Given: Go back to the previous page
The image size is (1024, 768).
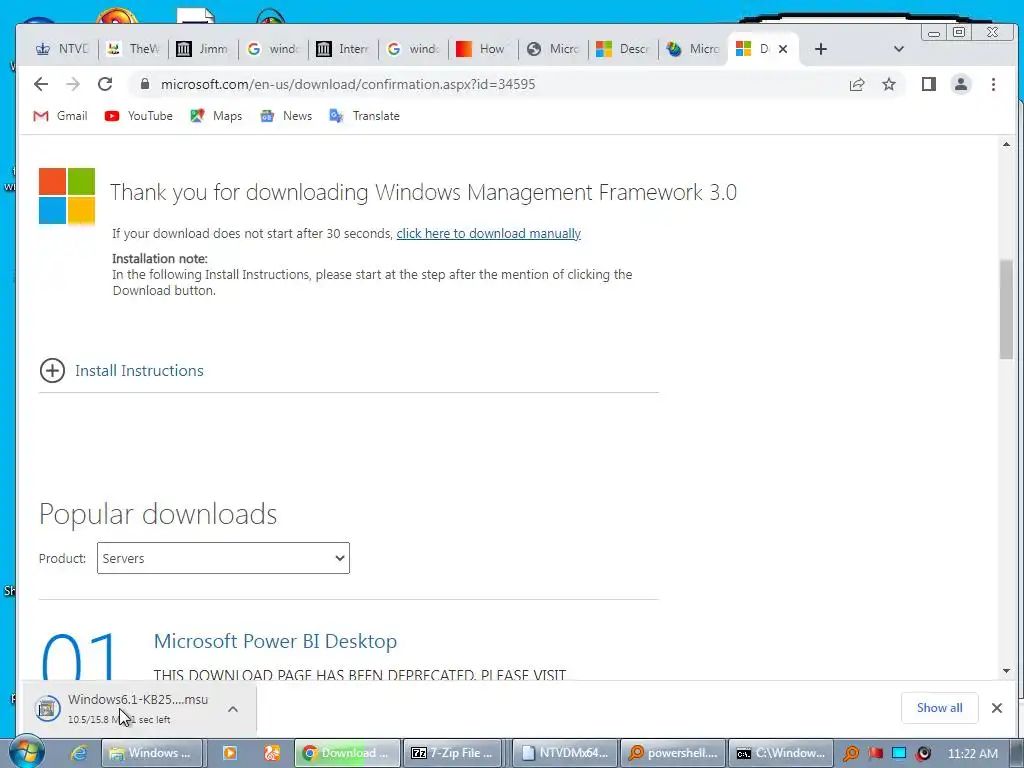Looking at the screenshot, I should pyautogui.click(x=41, y=84).
